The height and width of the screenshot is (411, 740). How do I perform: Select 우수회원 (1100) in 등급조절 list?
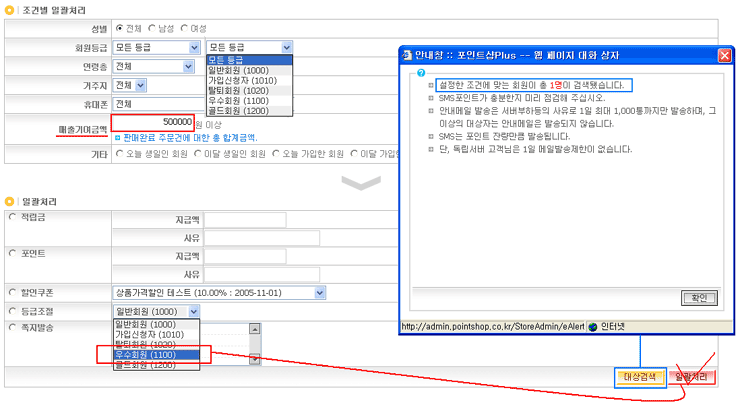tap(153, 354)
